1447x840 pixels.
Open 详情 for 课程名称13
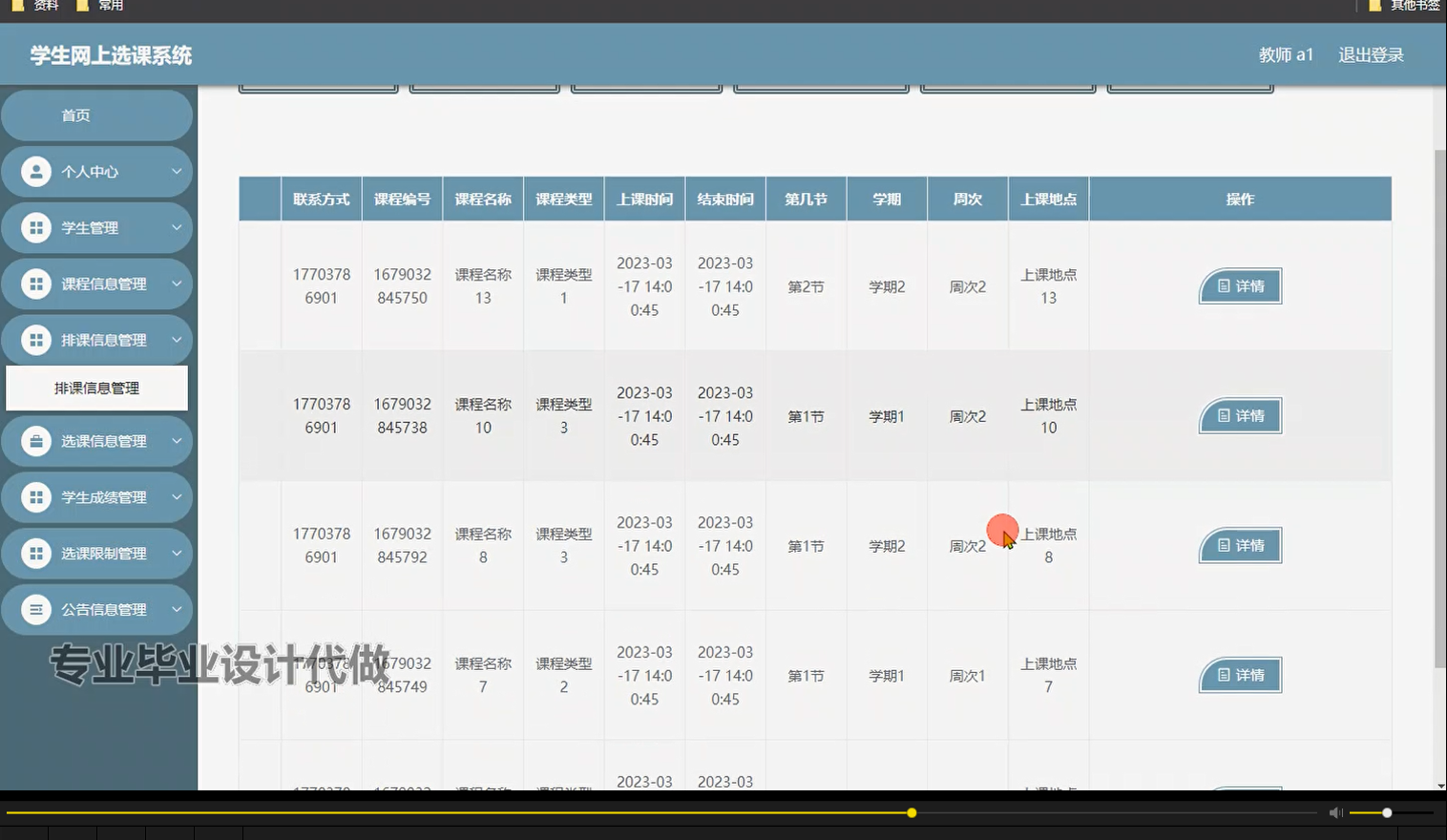point(1239,285)
